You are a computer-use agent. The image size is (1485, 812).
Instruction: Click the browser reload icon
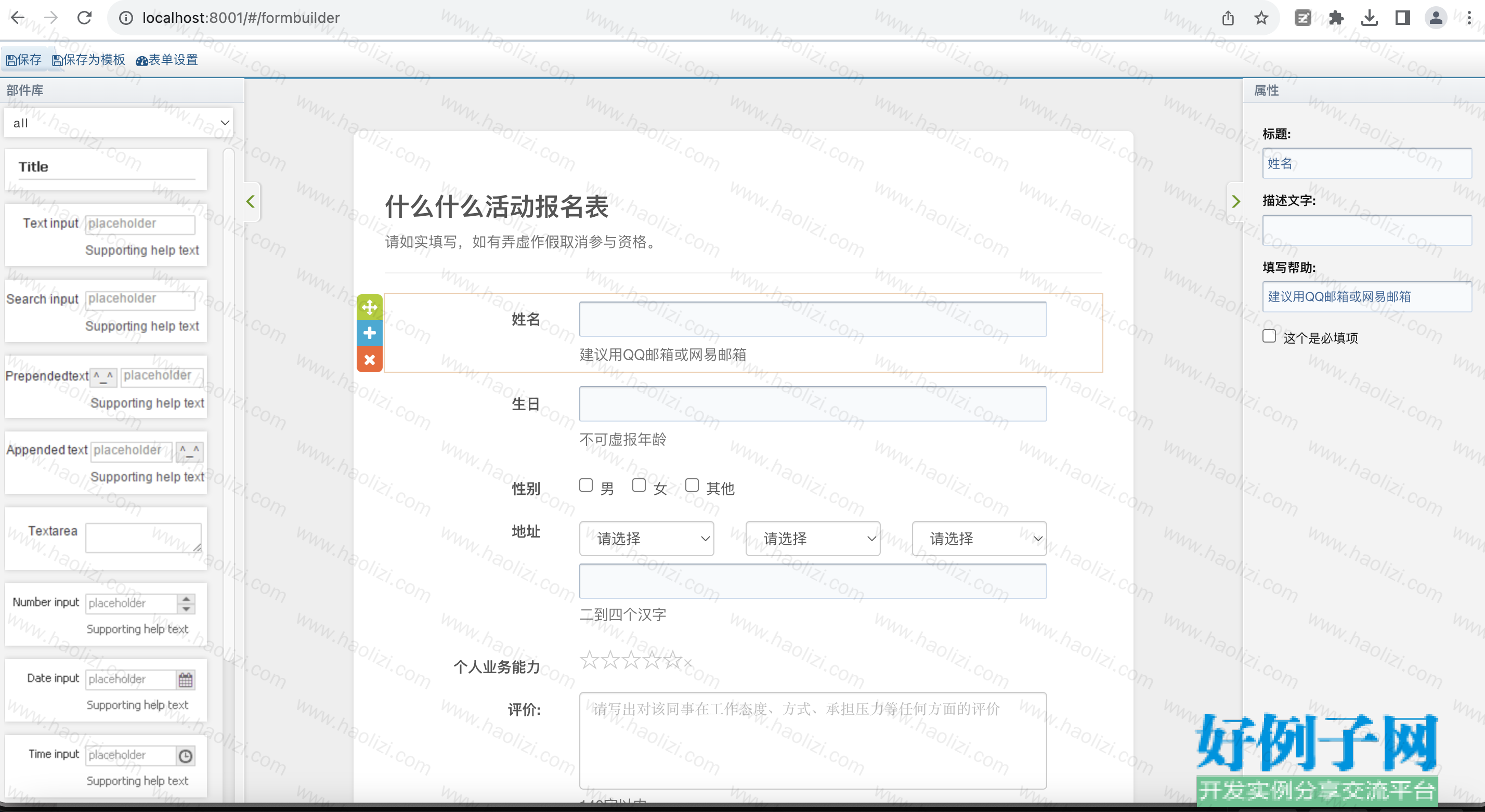85,18
